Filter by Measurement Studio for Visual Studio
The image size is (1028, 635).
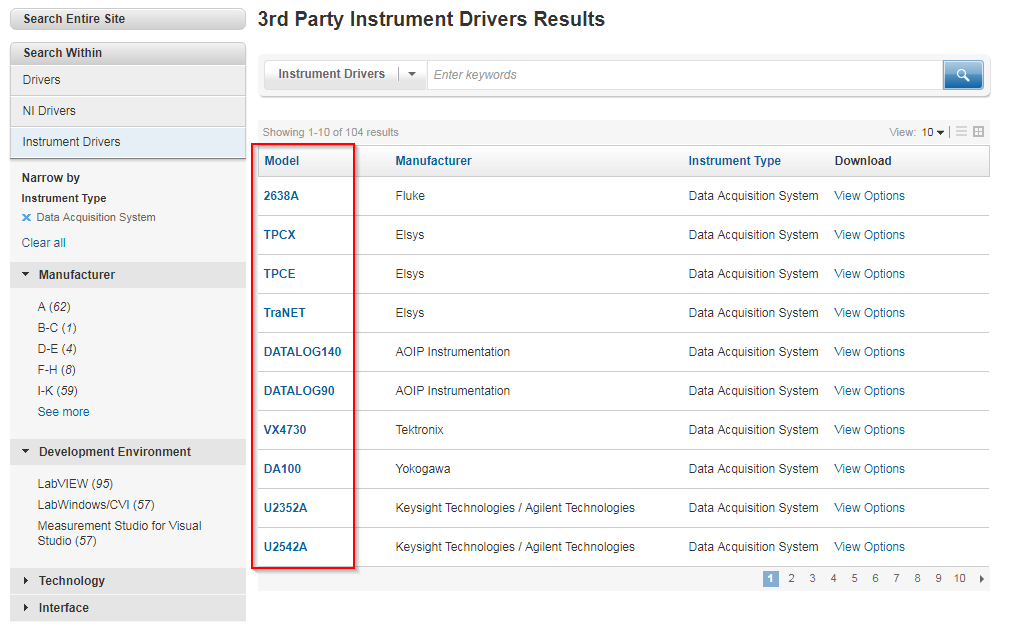pos(119,533)
